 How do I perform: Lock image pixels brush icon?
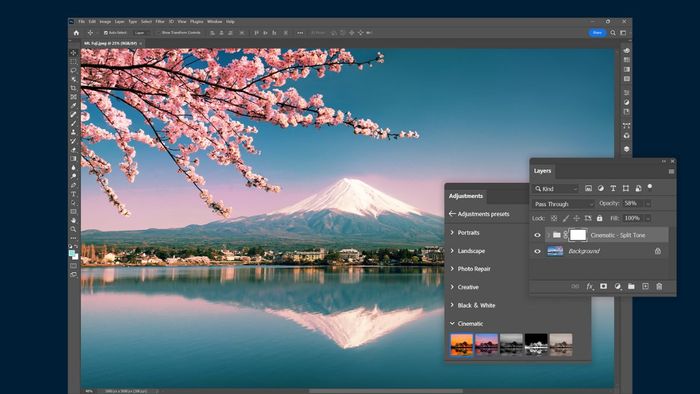[x=566, y=218]
